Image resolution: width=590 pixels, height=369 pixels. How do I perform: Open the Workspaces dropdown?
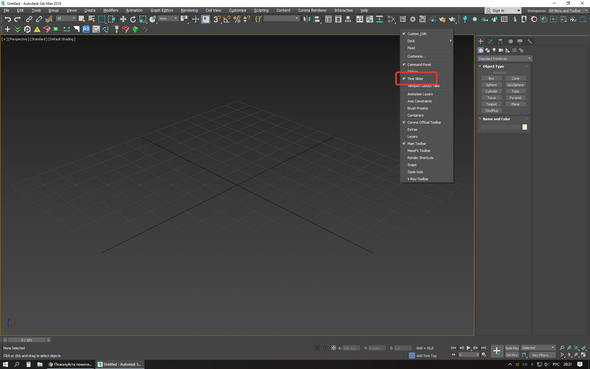click(567, 11)
